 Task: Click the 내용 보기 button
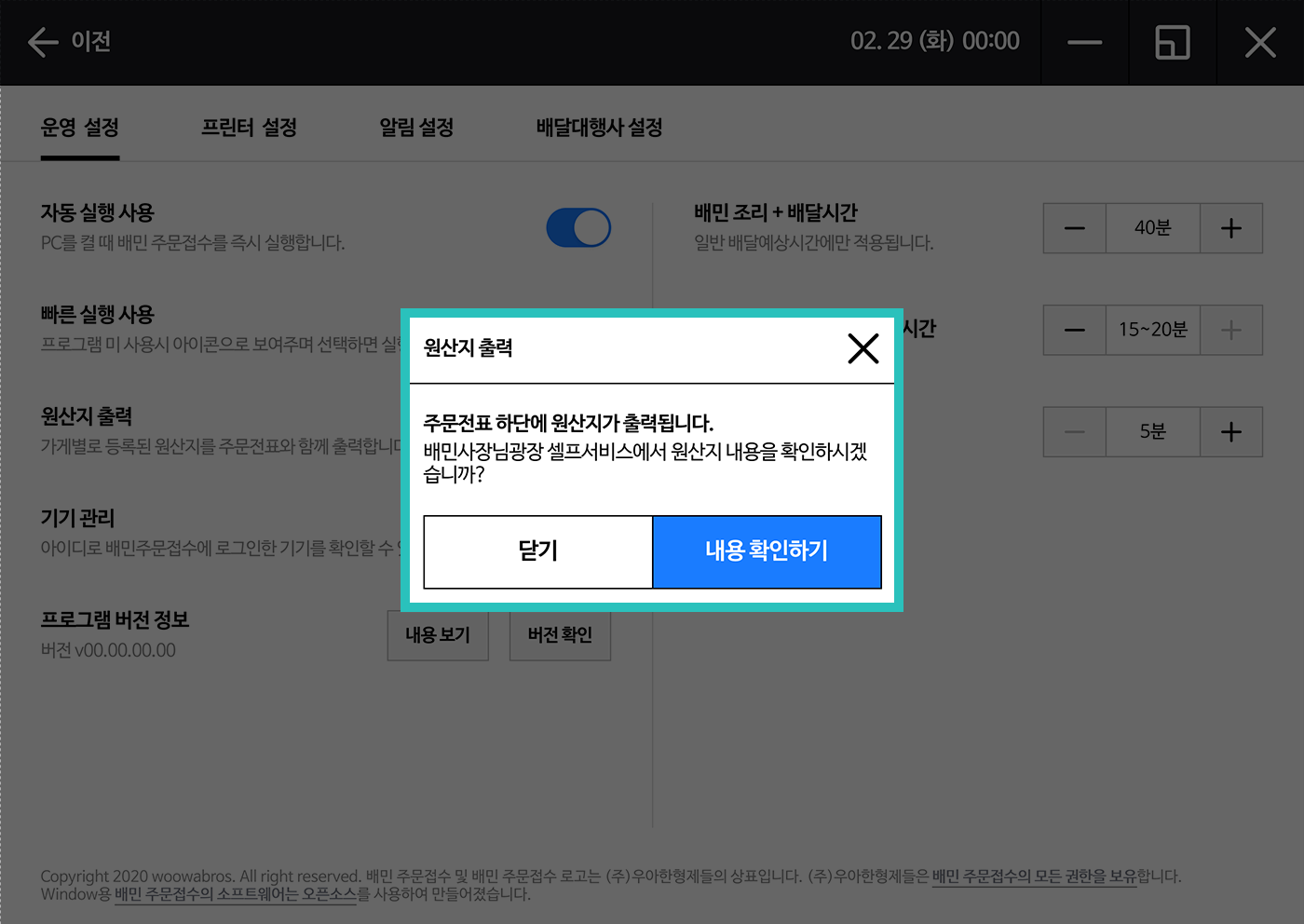[438, 635]
